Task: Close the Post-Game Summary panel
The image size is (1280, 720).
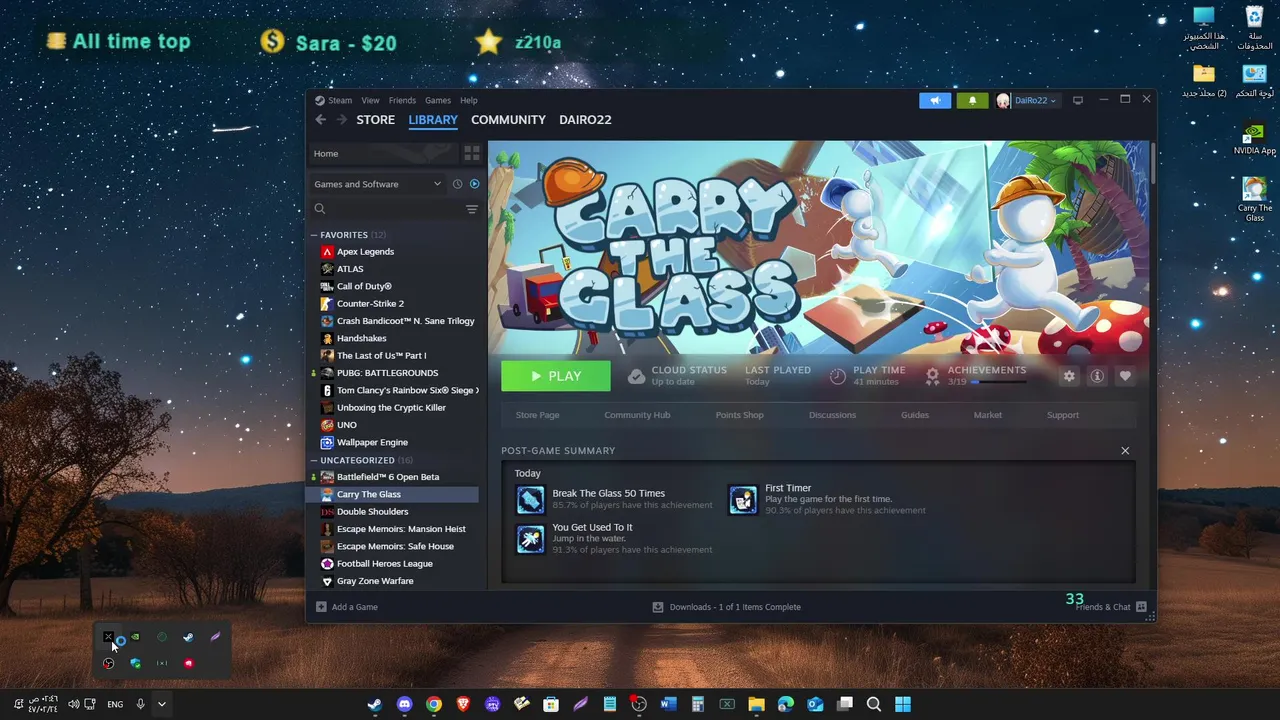Action: point(1125,451)
